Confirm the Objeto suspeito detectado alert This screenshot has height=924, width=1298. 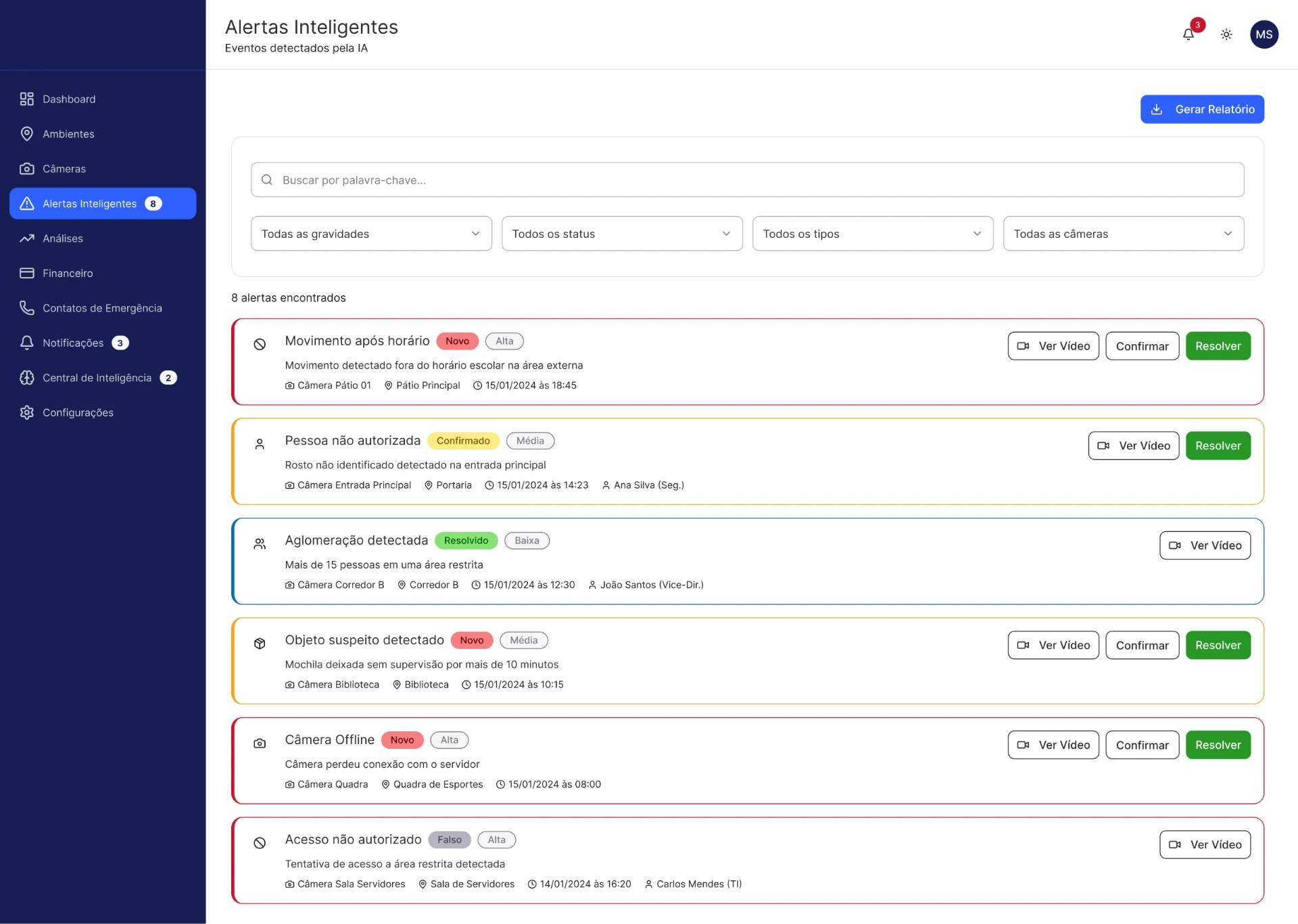[1142, 646]
